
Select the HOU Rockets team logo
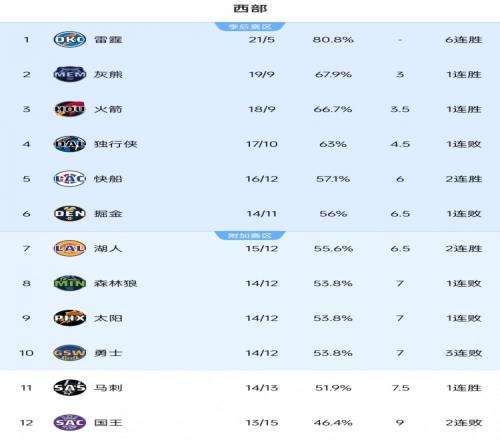pyautogui.click(x=70, y=109)
